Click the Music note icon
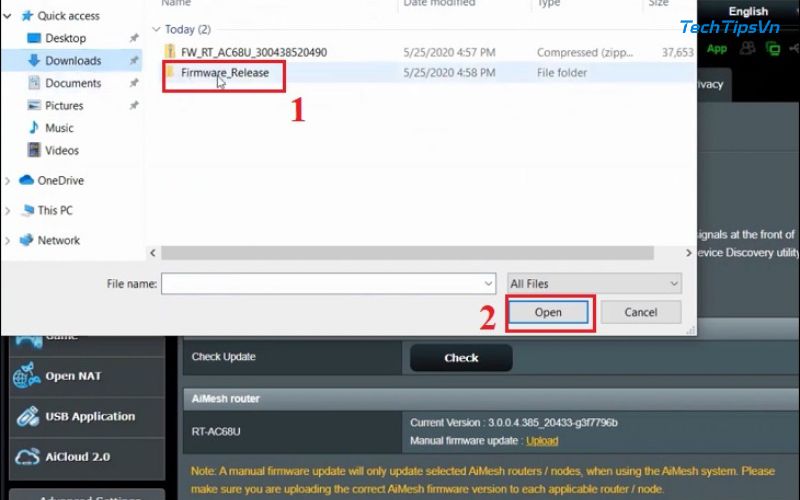The height and width of the screenshot is (500, 800). pos(33,128)
